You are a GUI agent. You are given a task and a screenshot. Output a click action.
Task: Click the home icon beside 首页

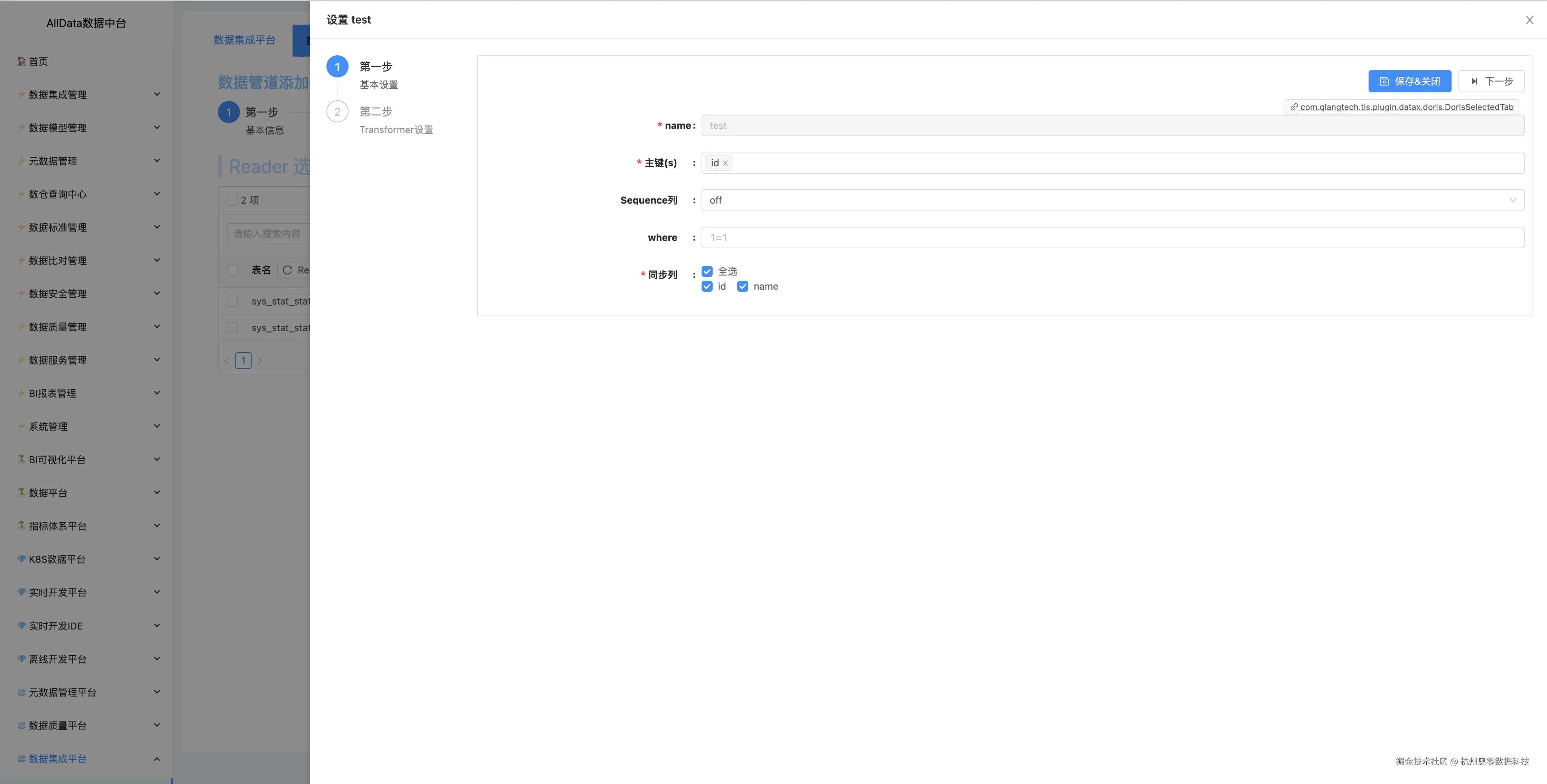point(22,61)
